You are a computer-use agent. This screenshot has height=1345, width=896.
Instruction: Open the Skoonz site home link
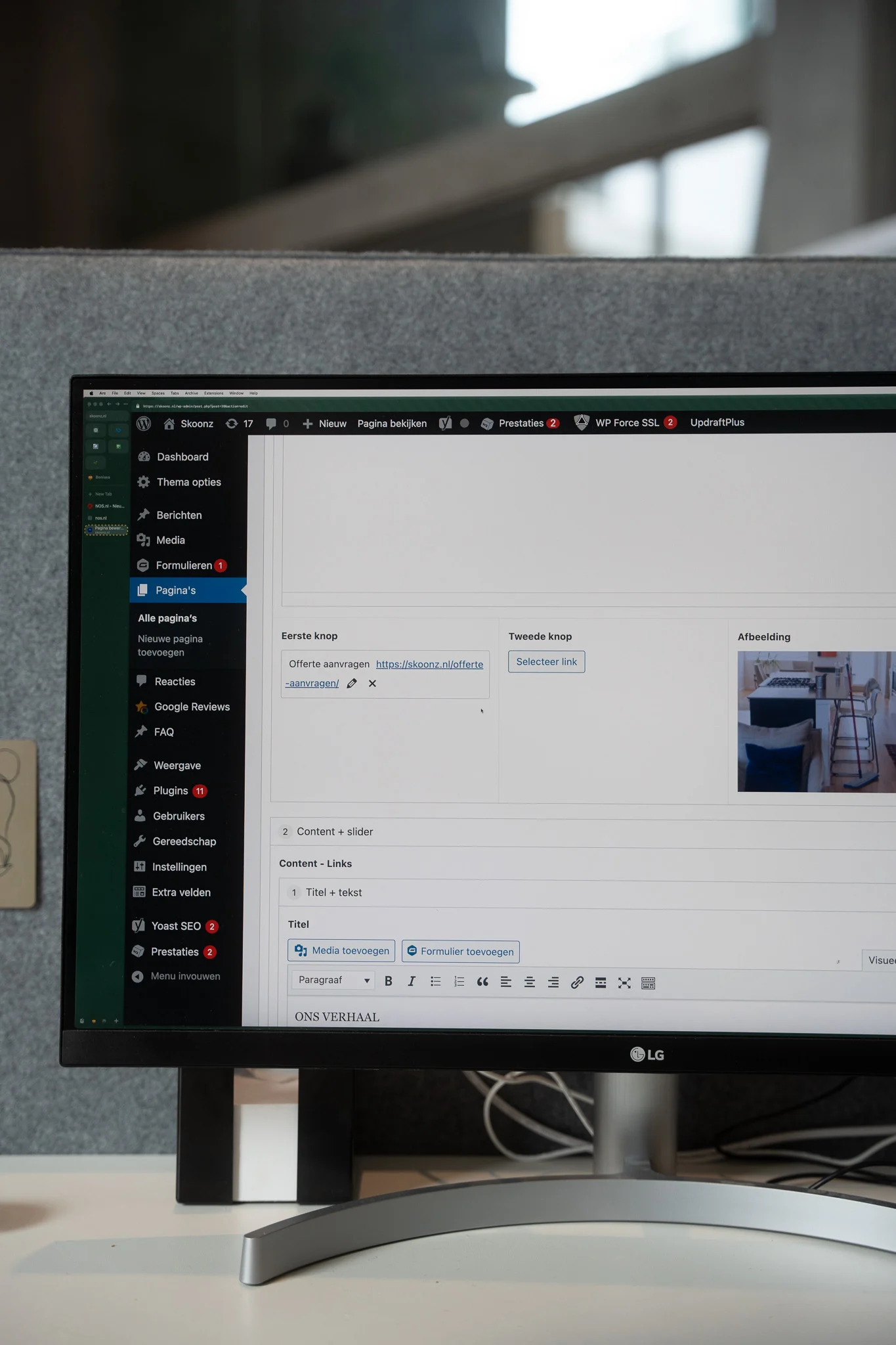(188, 424)
